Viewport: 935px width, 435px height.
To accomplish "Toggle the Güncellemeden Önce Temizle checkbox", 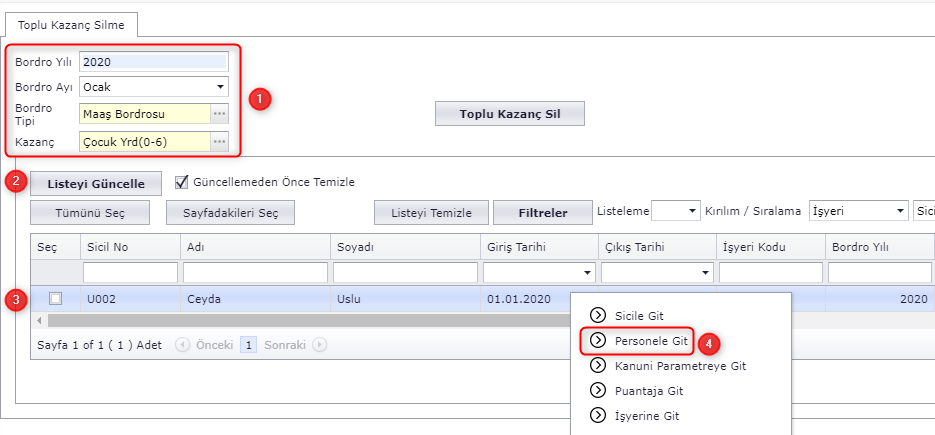I will click(182, 182).
